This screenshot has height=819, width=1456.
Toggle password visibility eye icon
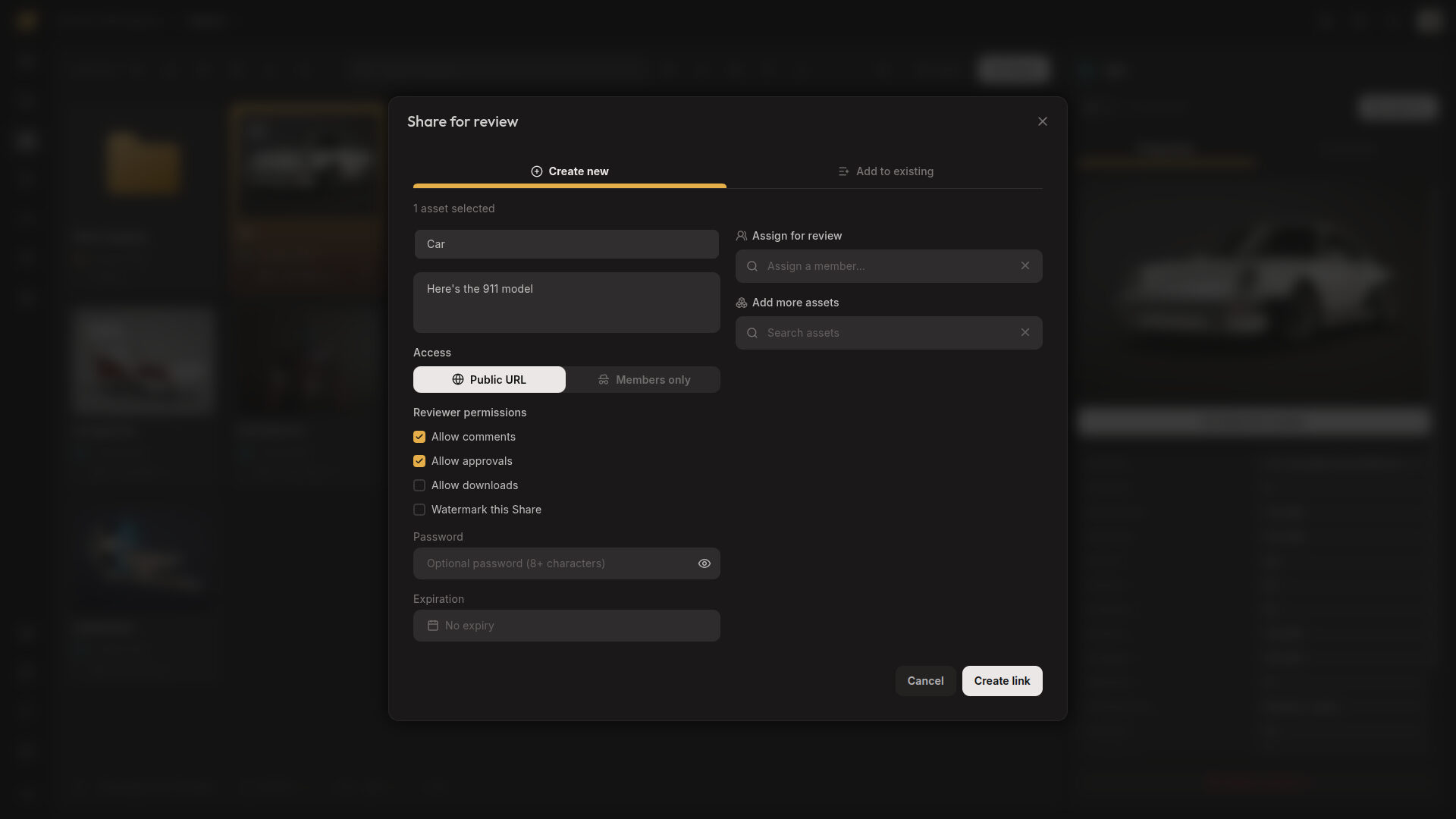pos(704,563)
